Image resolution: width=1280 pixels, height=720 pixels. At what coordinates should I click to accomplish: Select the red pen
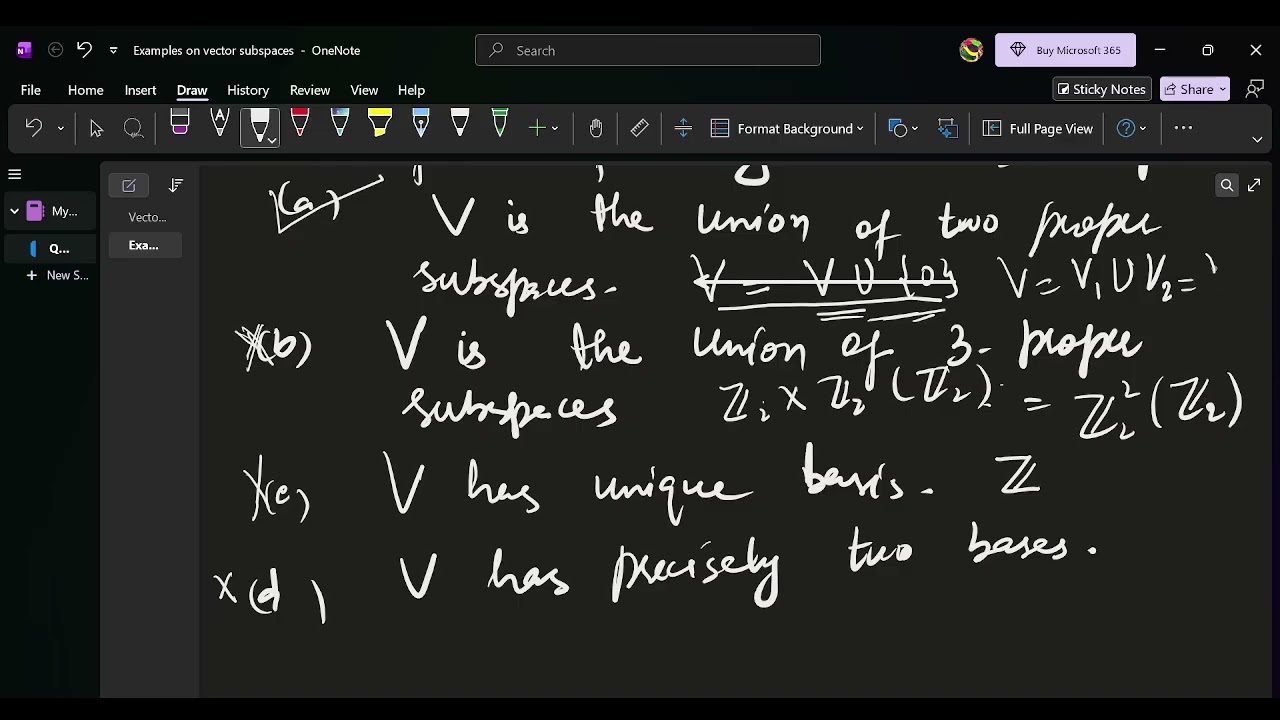(x=299, y=124)
